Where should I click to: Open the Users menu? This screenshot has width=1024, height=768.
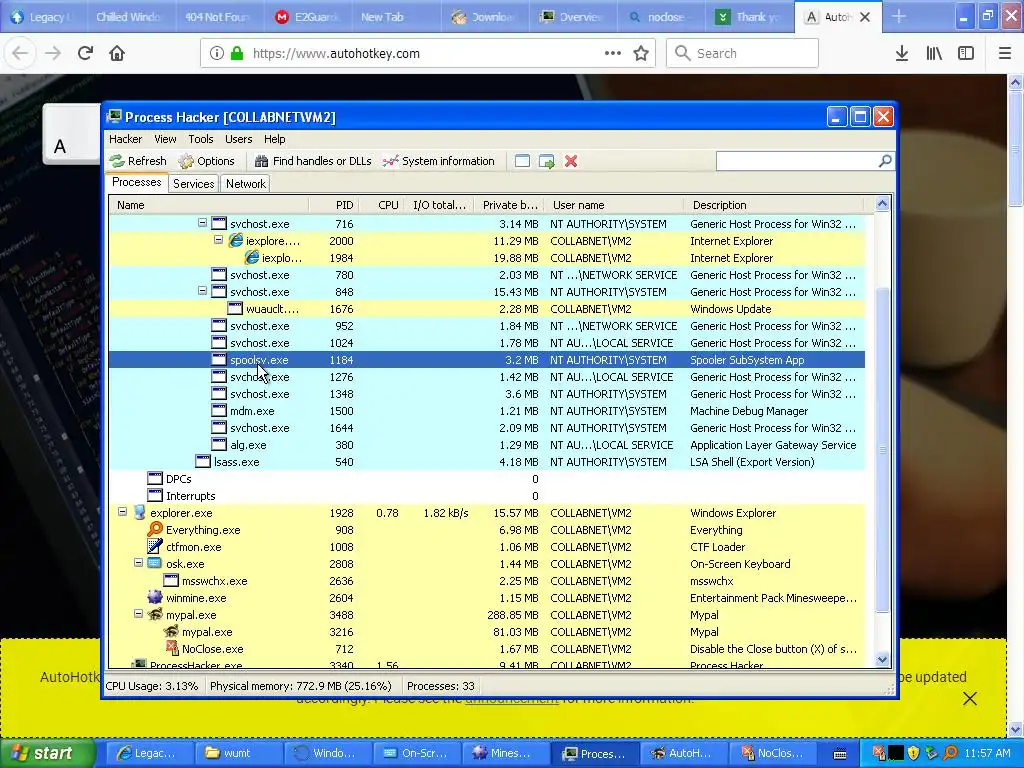coord(238,139)
